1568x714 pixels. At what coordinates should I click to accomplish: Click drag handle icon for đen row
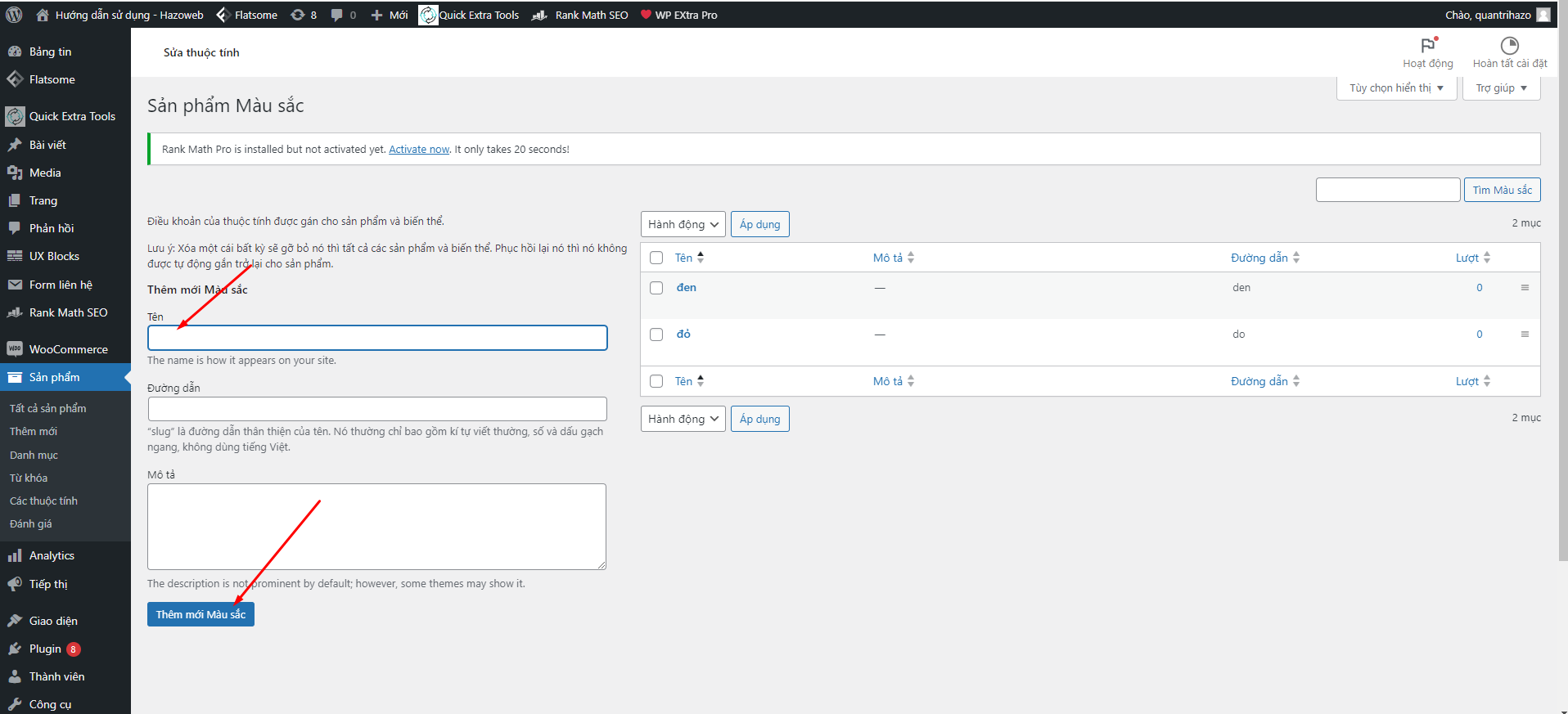coord(1525,288)
